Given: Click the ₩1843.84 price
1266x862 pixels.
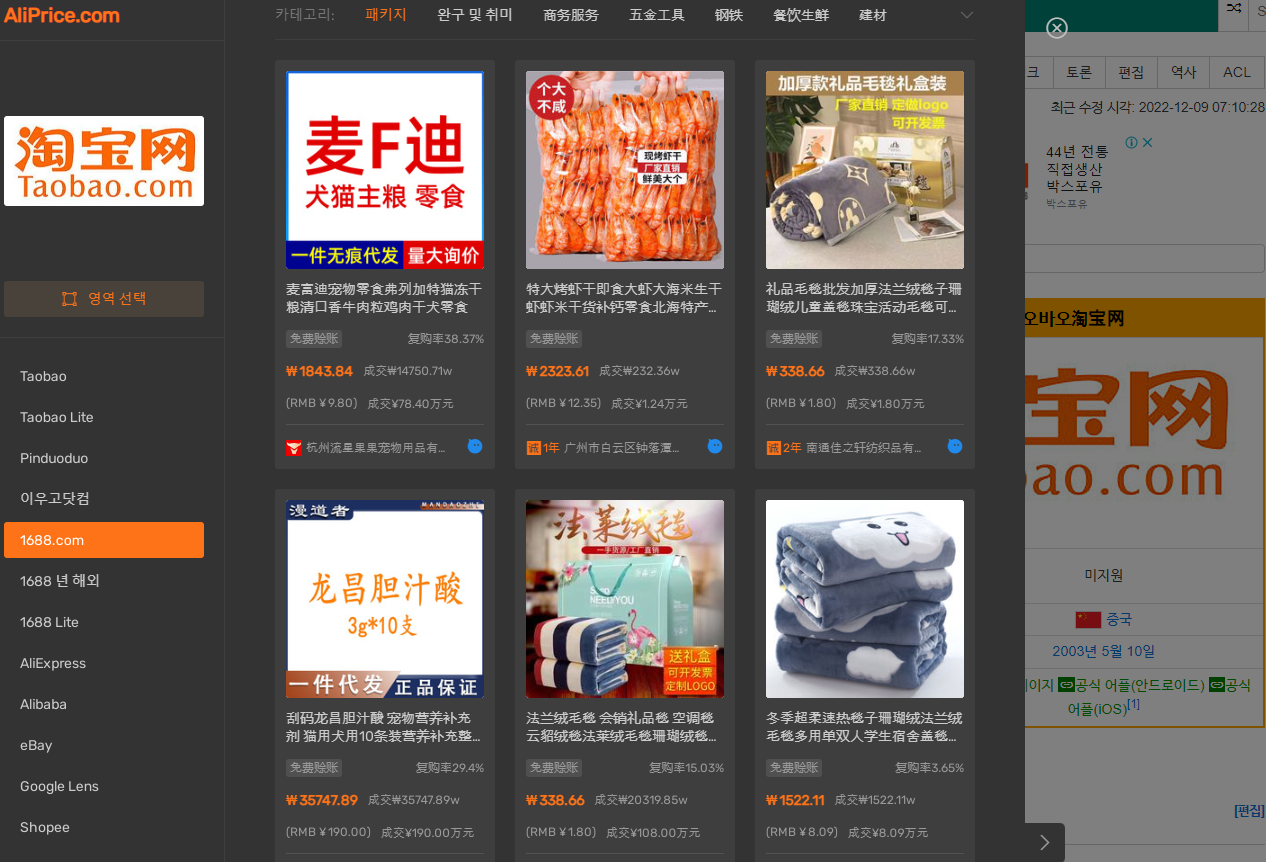Looking at the screenshot, I should pyautogui.click(x=319, y=371).
